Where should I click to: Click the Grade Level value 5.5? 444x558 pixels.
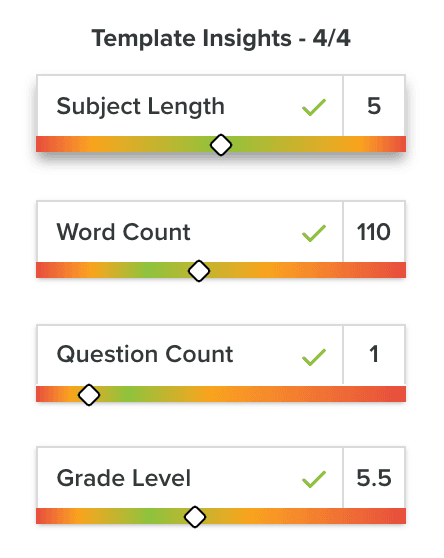pyautogui.click(x=374, y=478)
